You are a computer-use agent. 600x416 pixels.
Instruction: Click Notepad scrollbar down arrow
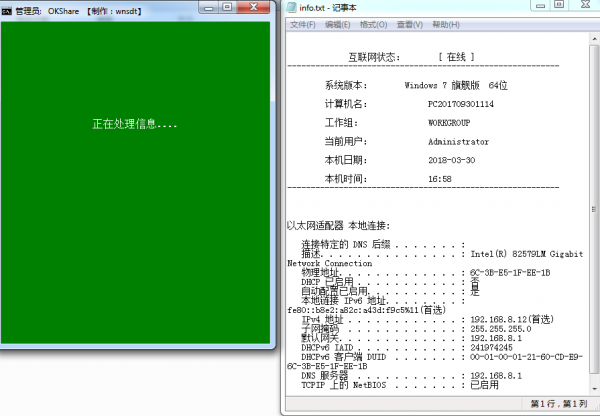594,389
